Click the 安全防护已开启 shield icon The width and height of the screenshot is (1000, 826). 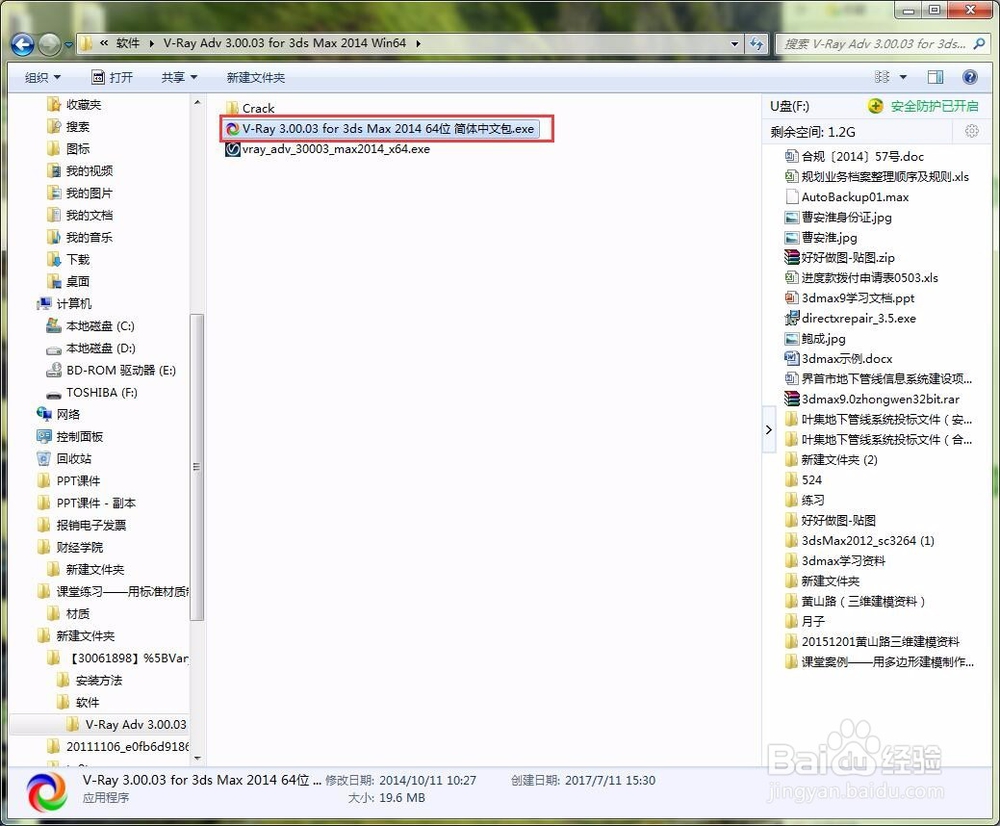876,106
